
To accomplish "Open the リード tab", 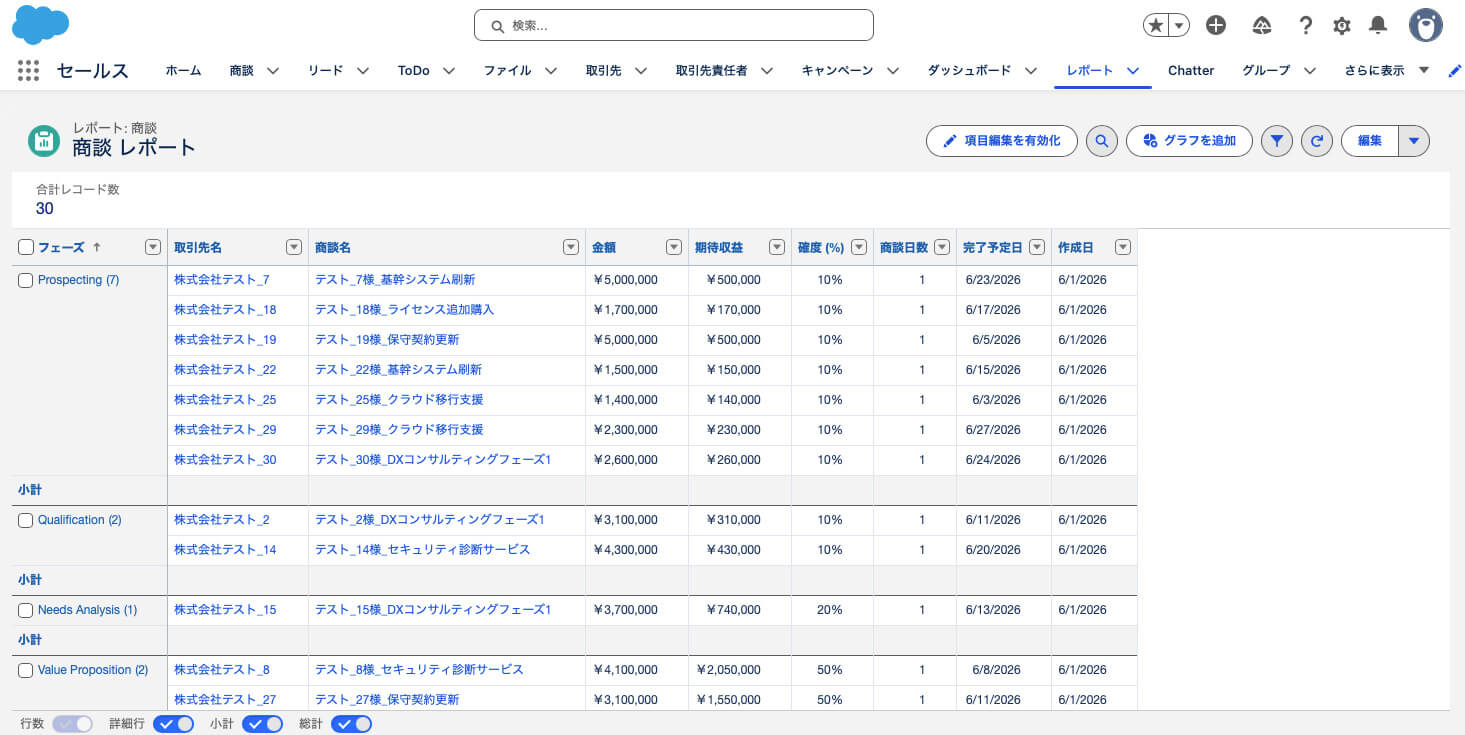I will [325, 70].
